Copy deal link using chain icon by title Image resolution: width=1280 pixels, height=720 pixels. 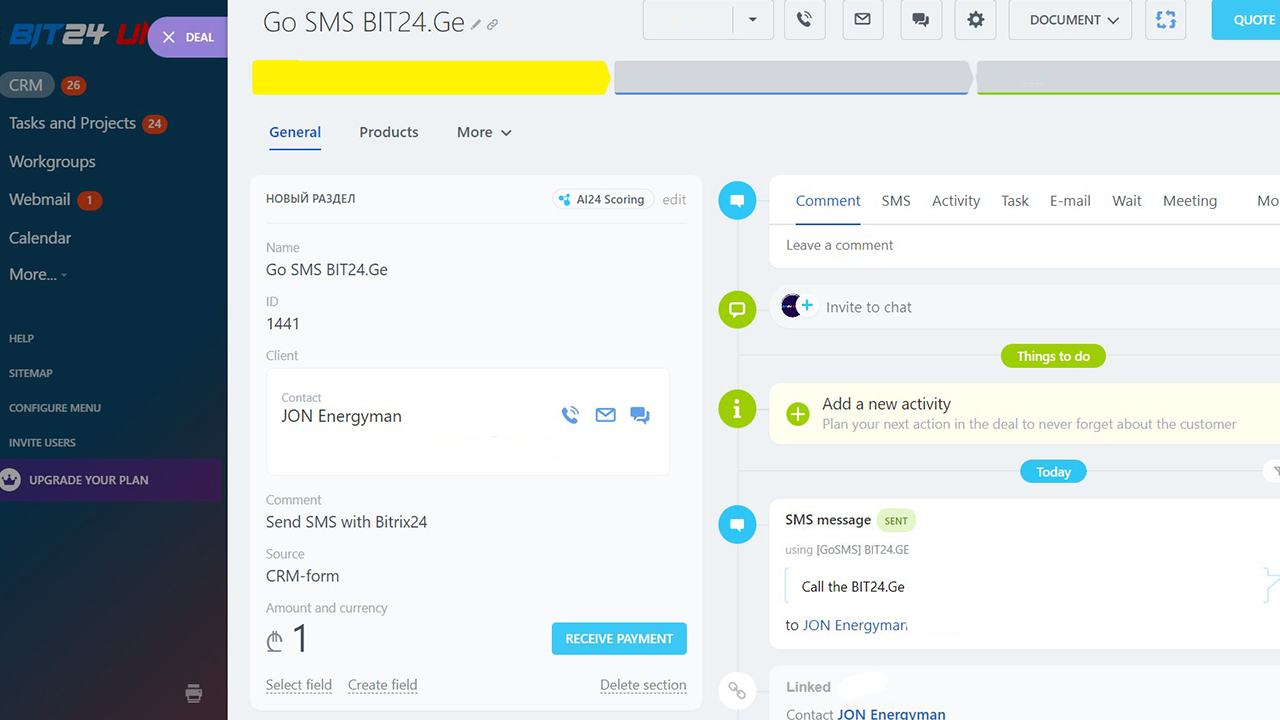click(493, 24)
